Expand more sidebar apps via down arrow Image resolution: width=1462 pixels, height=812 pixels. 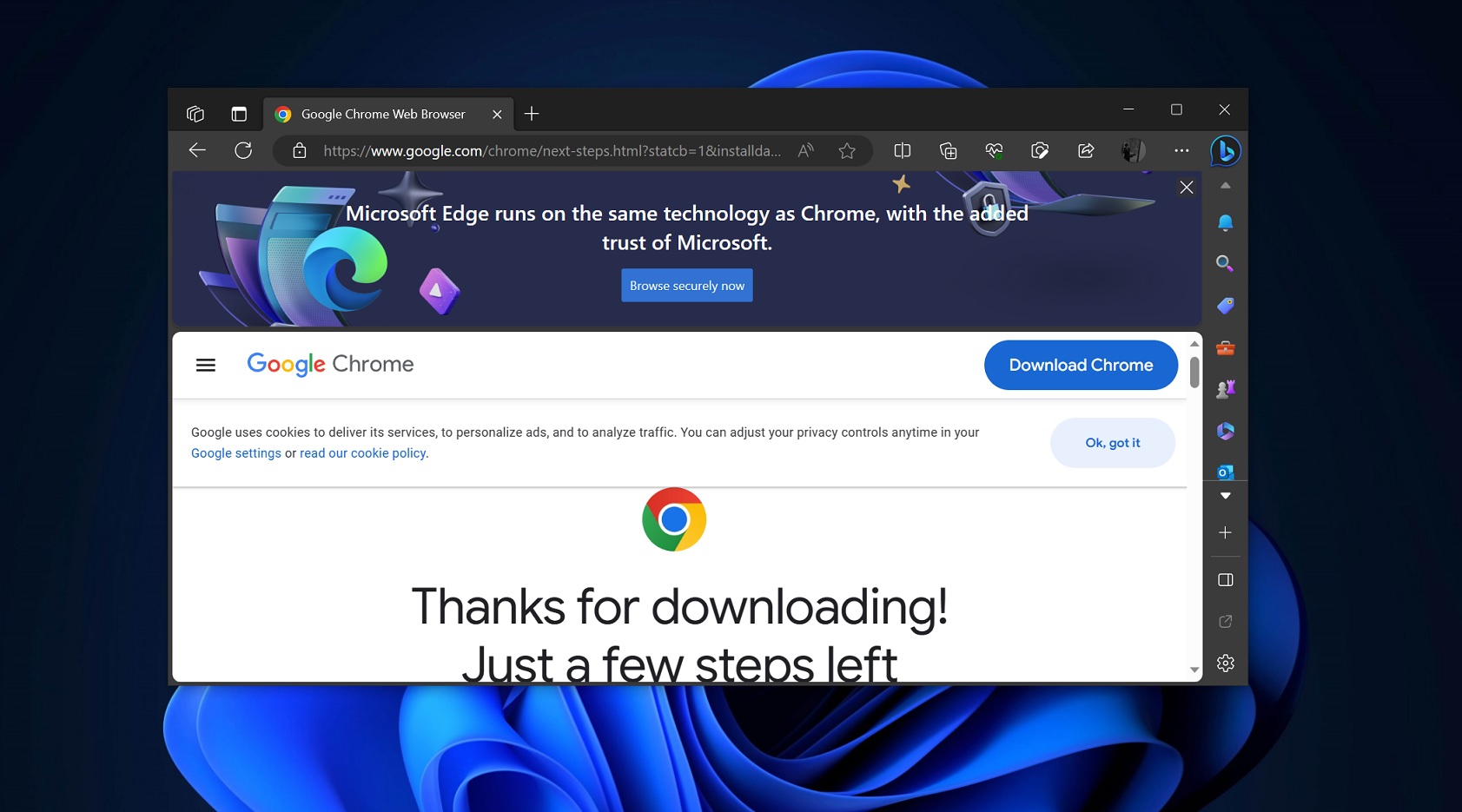(1225, 495)
